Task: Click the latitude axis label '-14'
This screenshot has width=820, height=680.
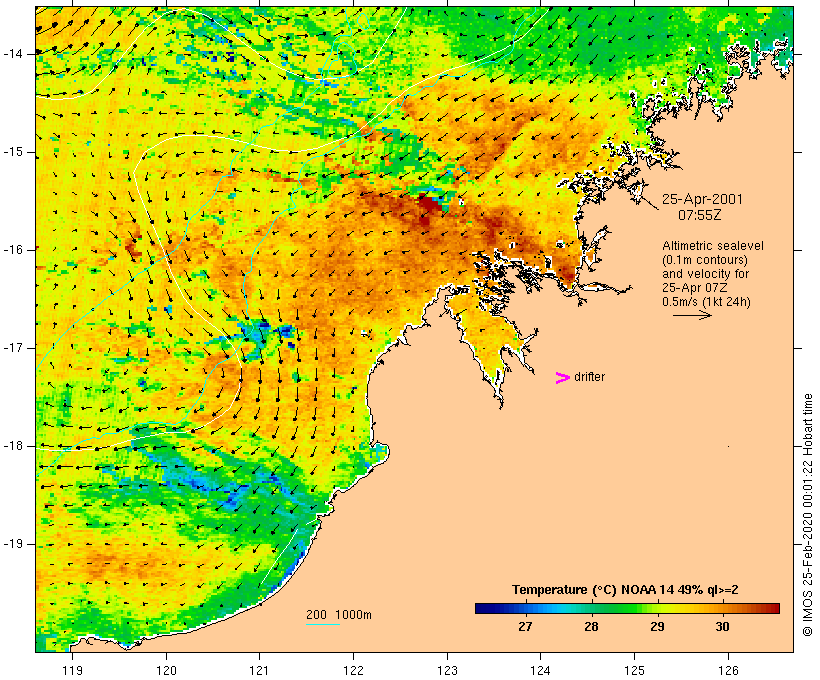Action: click(13, 54)
